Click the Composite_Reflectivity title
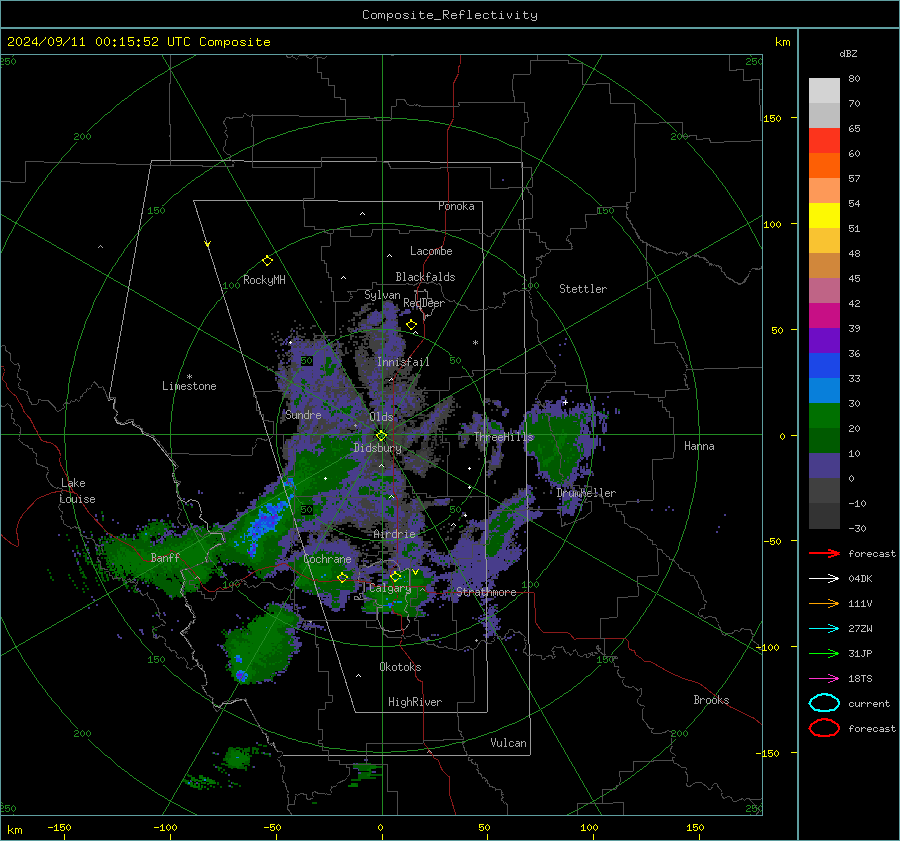 (x=449, y=15)
